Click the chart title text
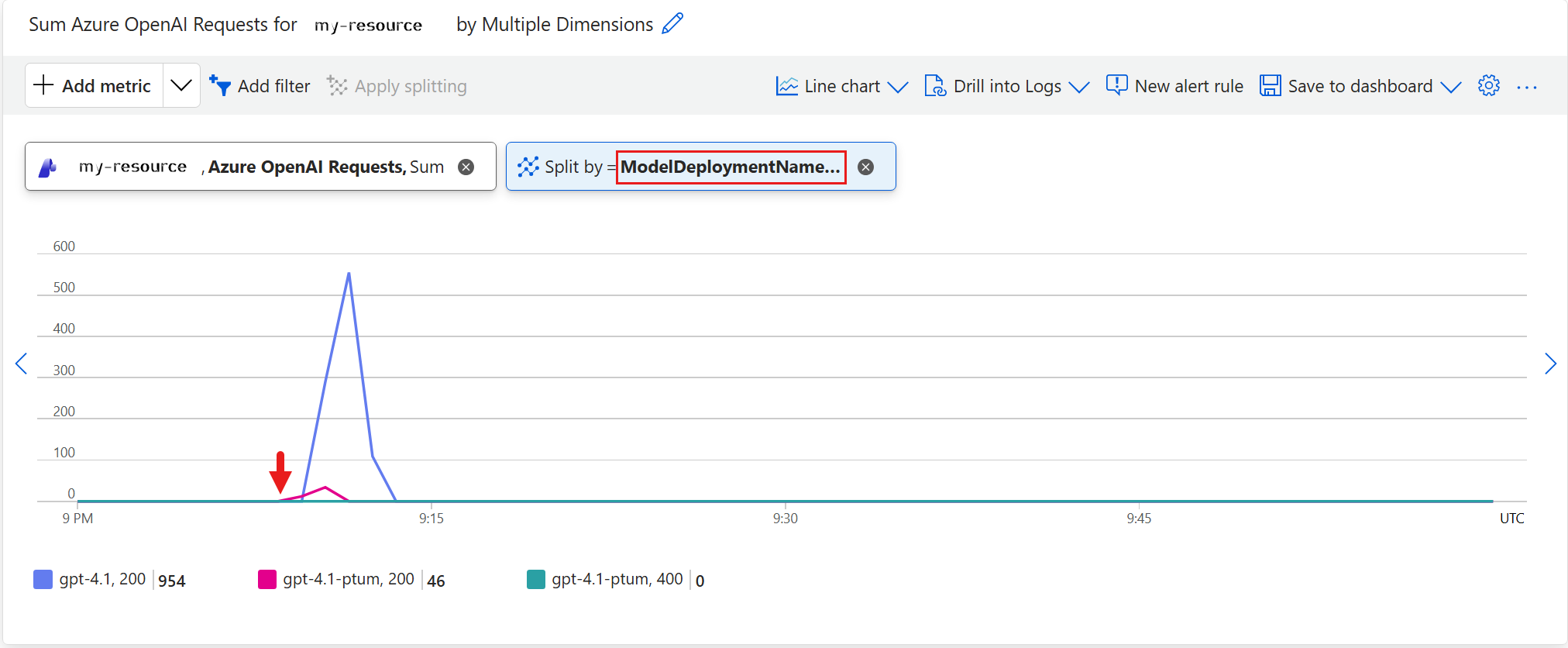This screenshot has height=648, width=1568. (x=341, y=24)
